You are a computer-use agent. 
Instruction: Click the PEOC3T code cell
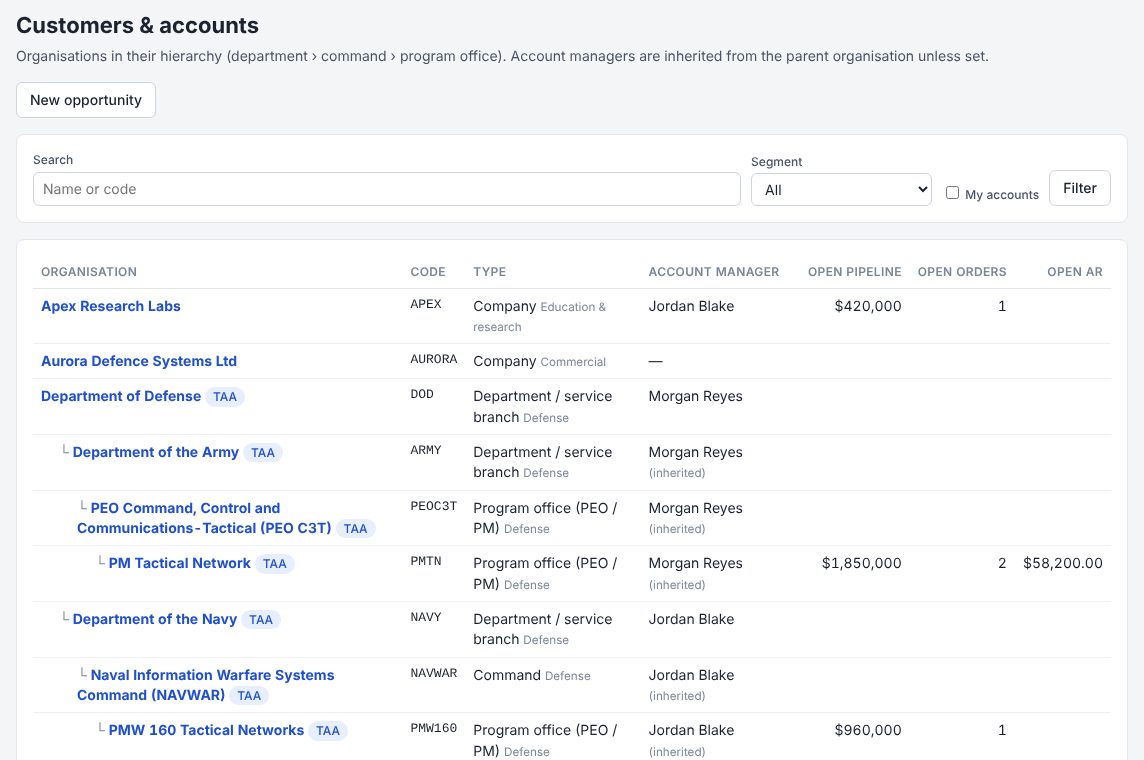pyautogui.click(x=433, y=505)
